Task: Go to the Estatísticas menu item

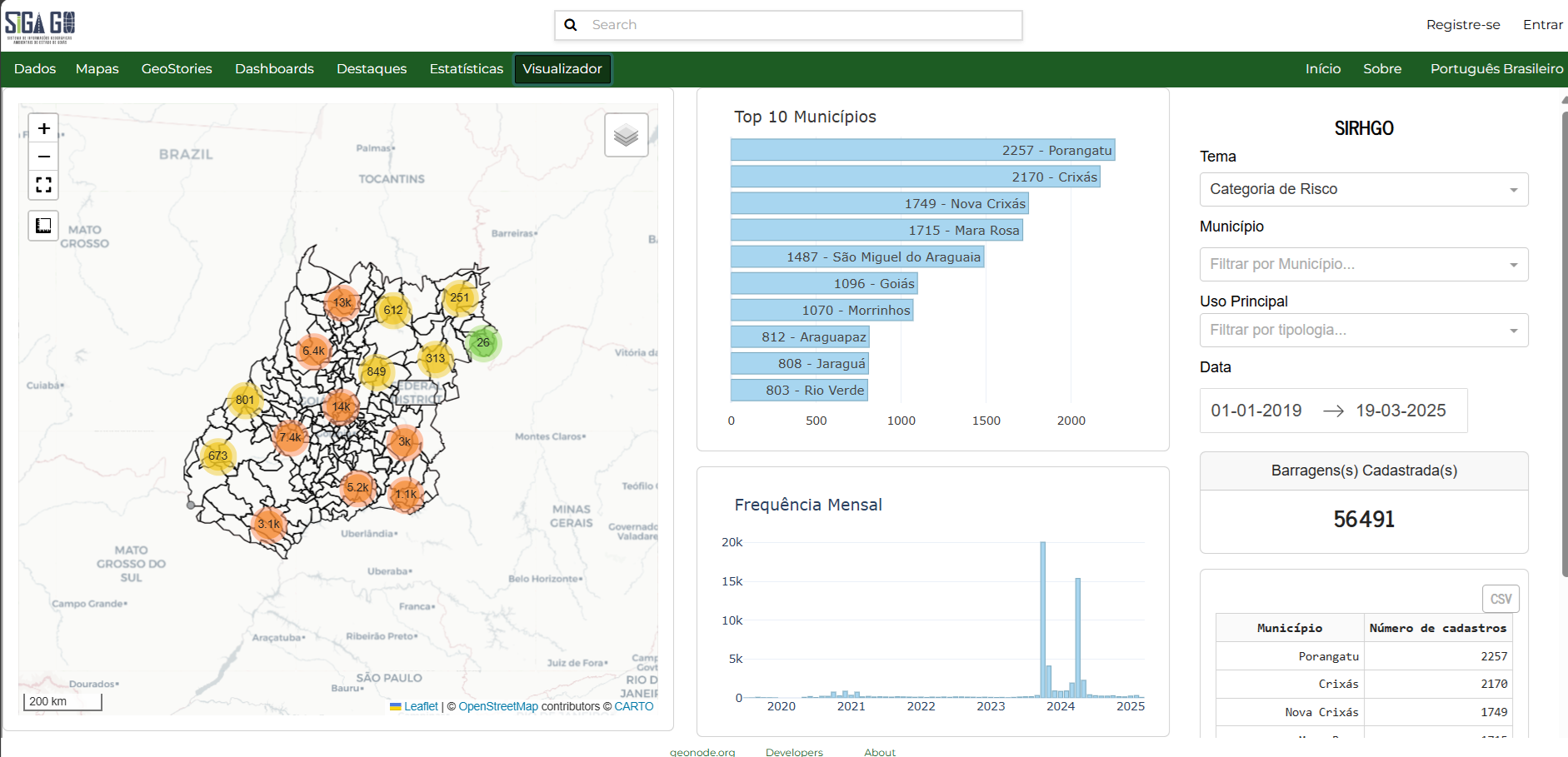Action: [466, 69]
